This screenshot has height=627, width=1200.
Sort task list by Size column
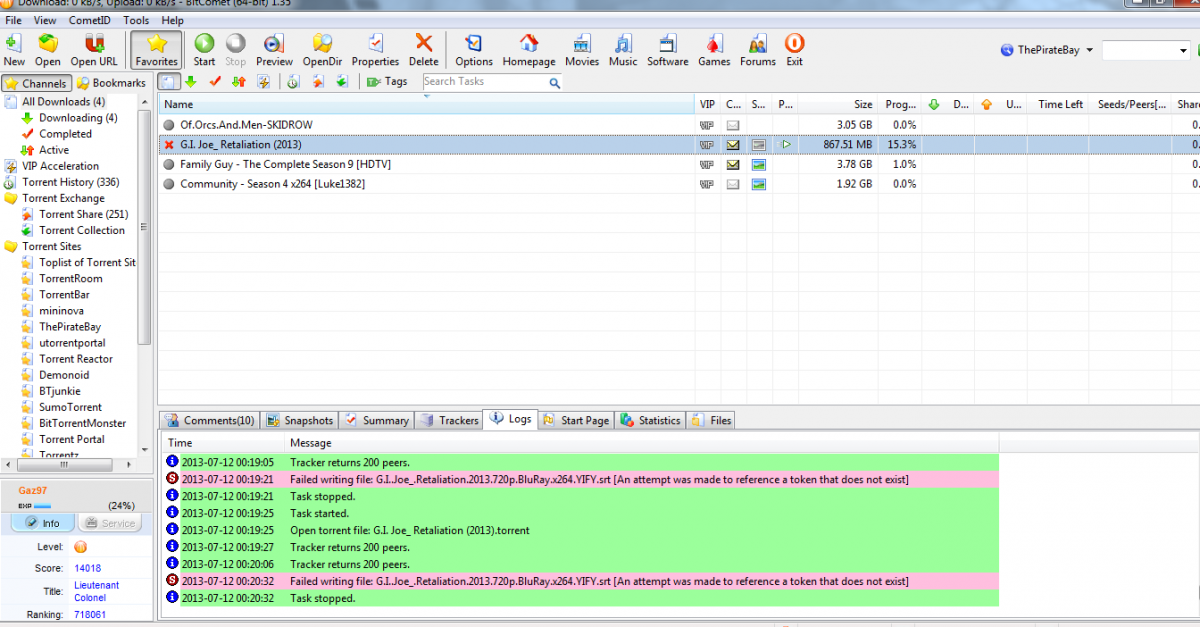(837, 104)
